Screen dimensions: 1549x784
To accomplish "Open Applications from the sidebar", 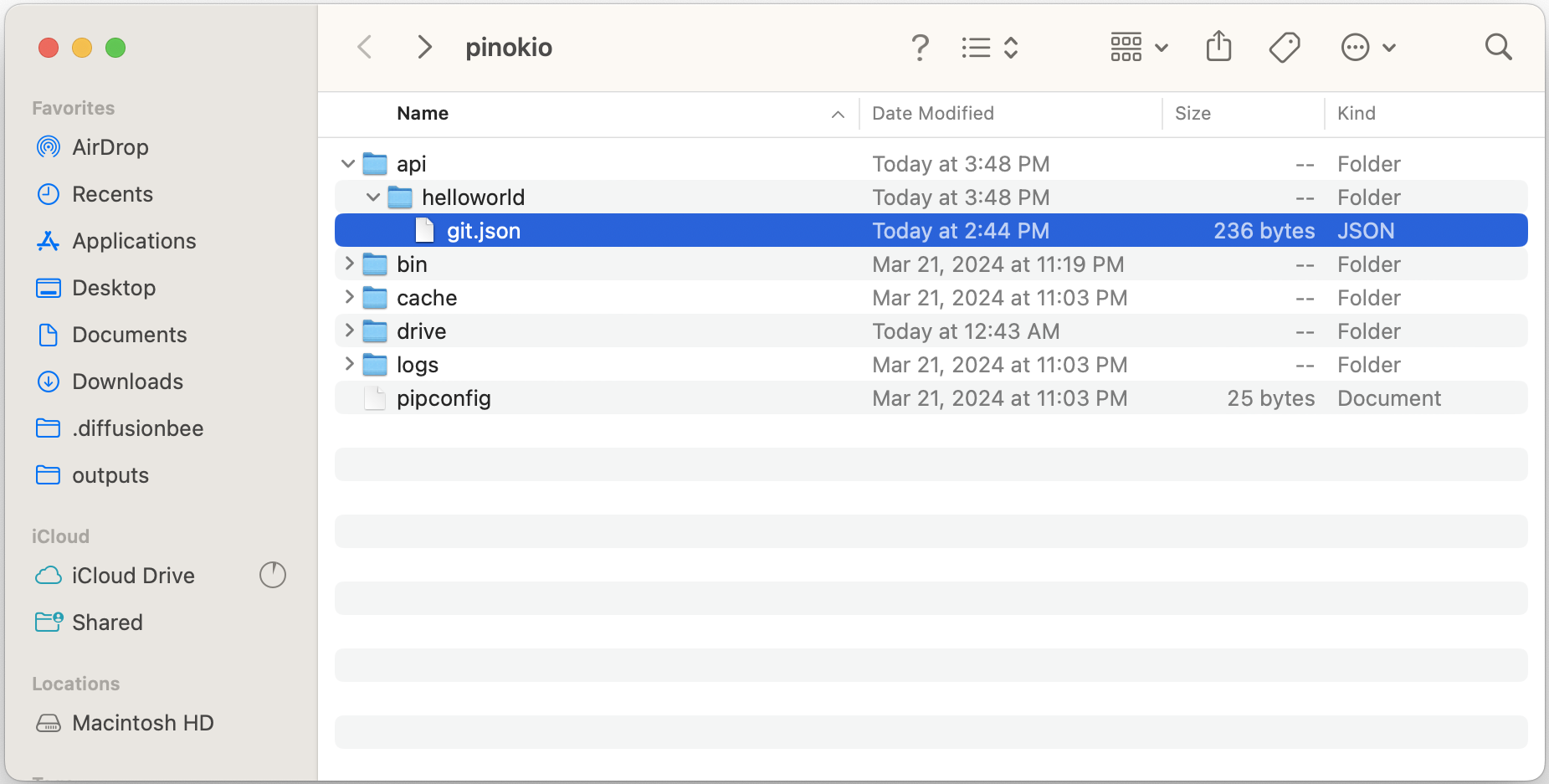I will [x=135, y=241].
